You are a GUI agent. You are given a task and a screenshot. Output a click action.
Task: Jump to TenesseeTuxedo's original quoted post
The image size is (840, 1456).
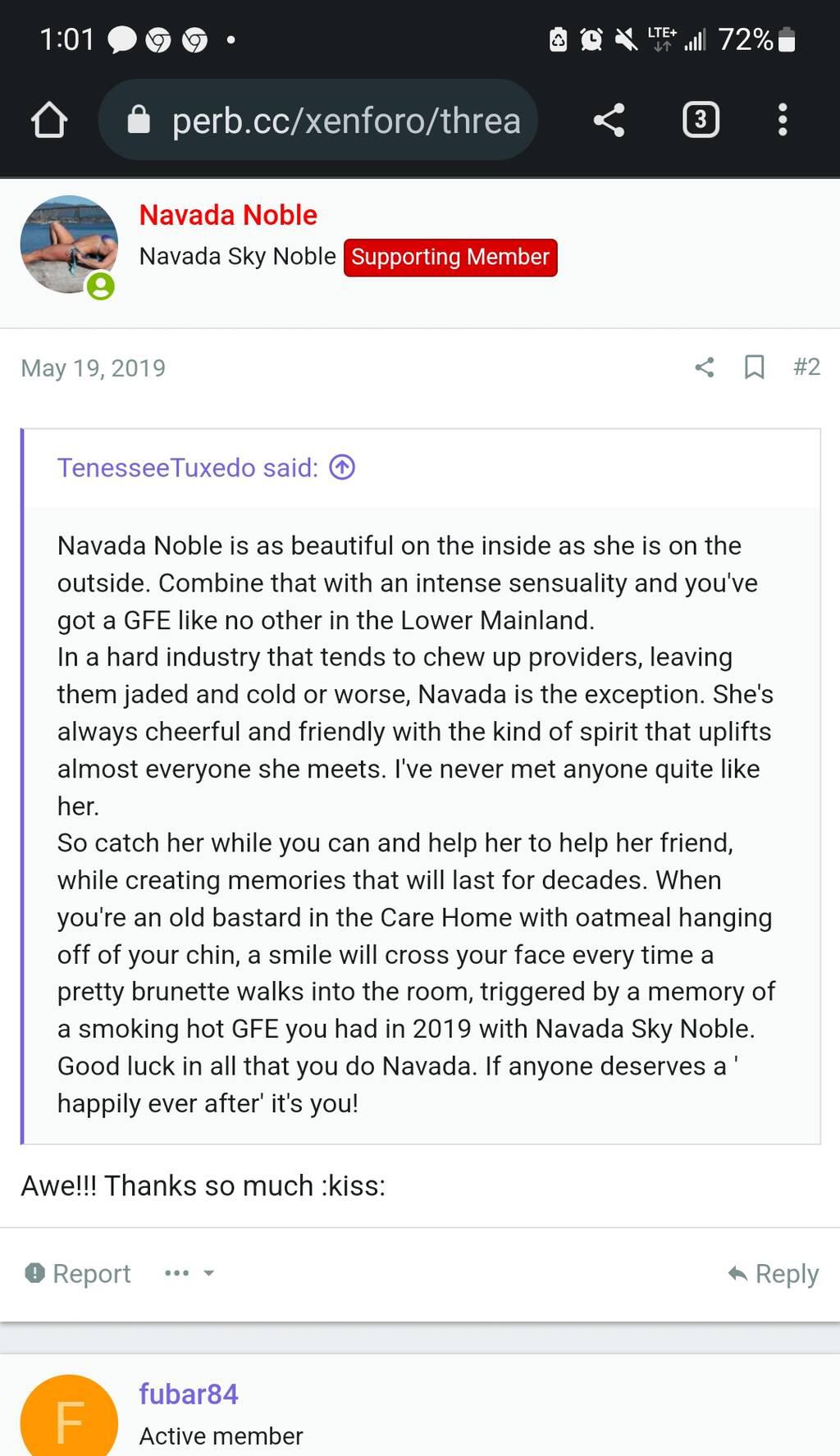click(x=342, y=468)
